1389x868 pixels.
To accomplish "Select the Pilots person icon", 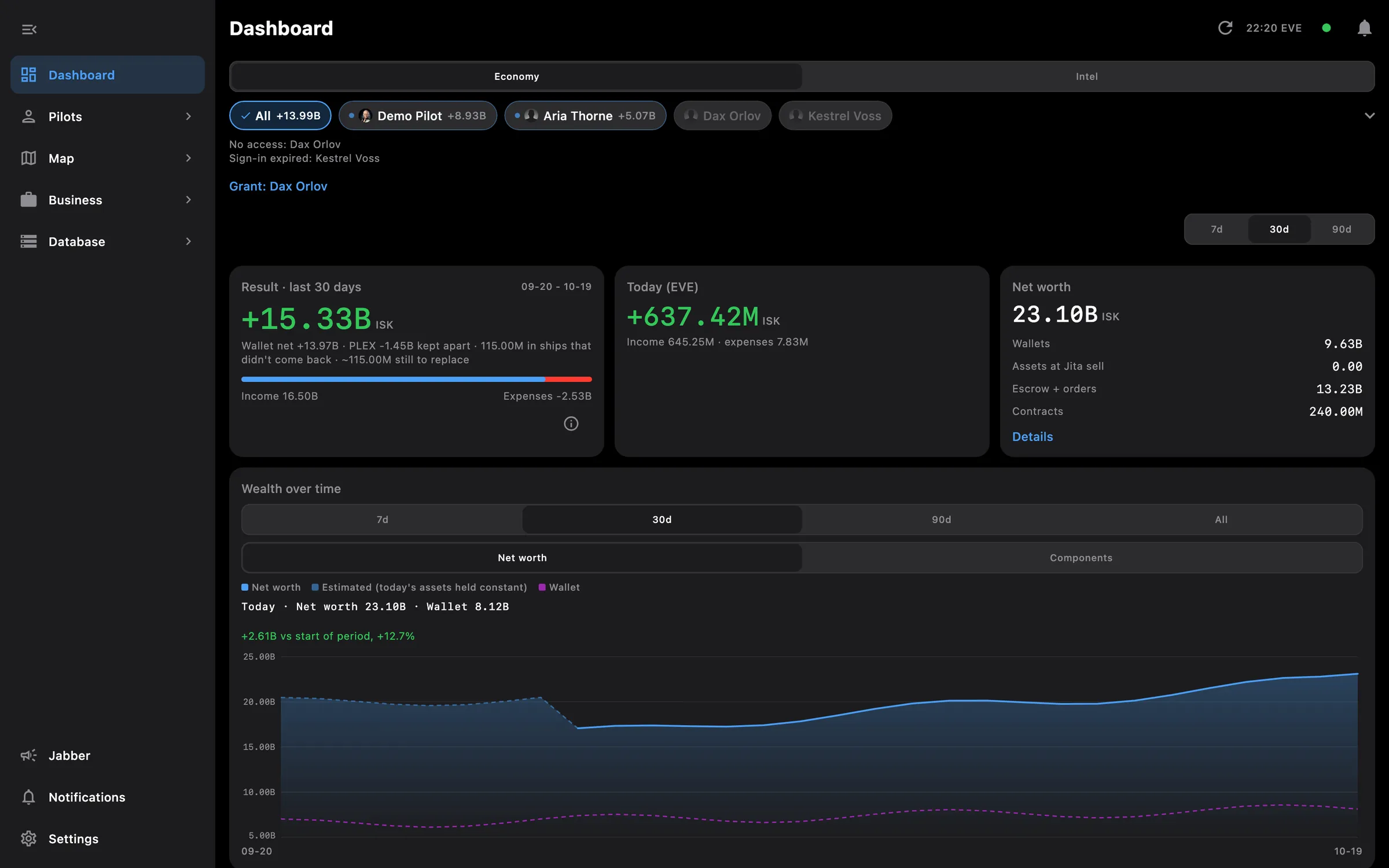I will click(28, 116).
